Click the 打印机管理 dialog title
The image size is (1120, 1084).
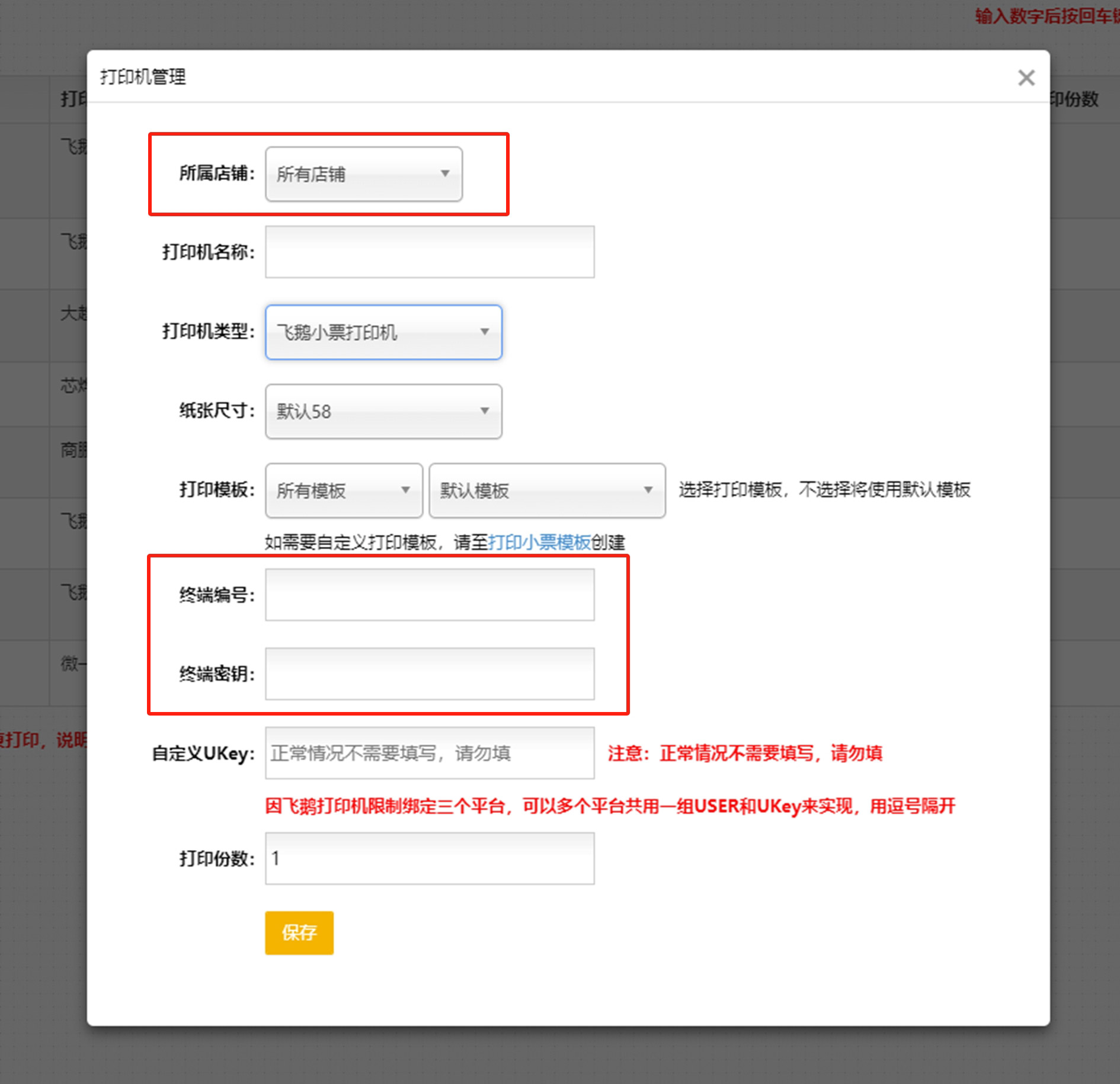143,77
